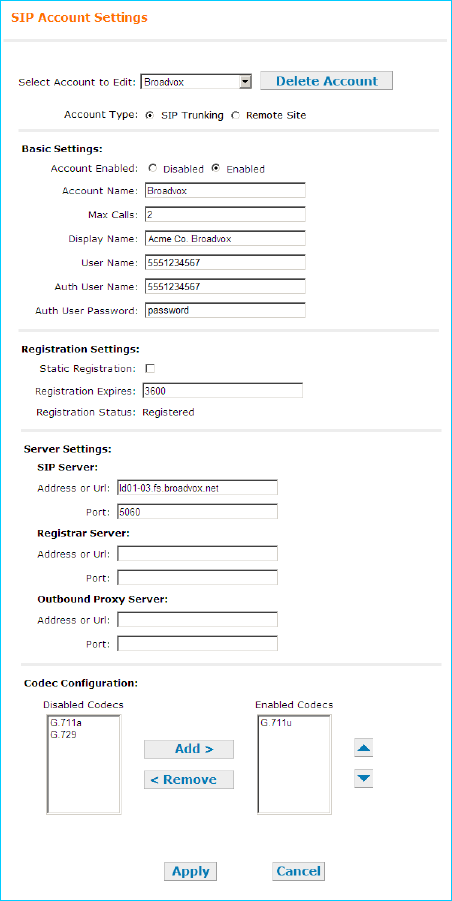Click the SIP Server address field
This screenshot has width=452, height=901.
point(197,488)
